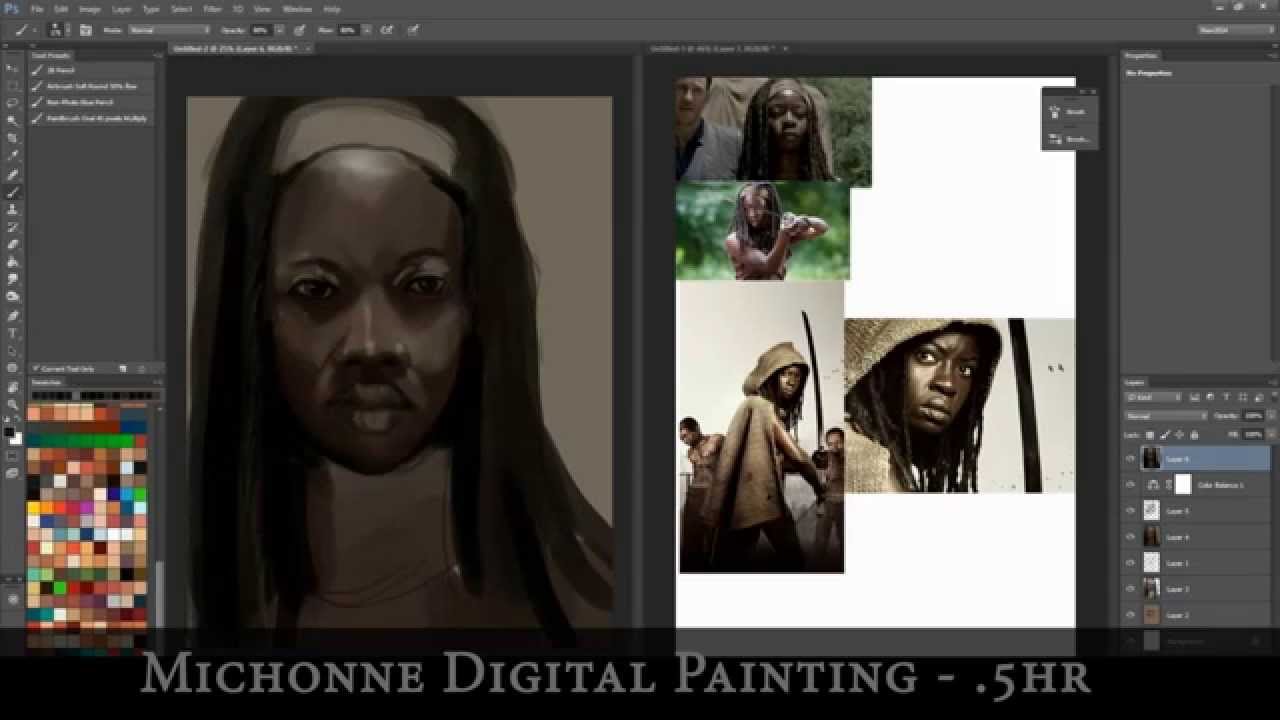Select the Crop tool
The image size is (1280, 720).
click(13, 138)
